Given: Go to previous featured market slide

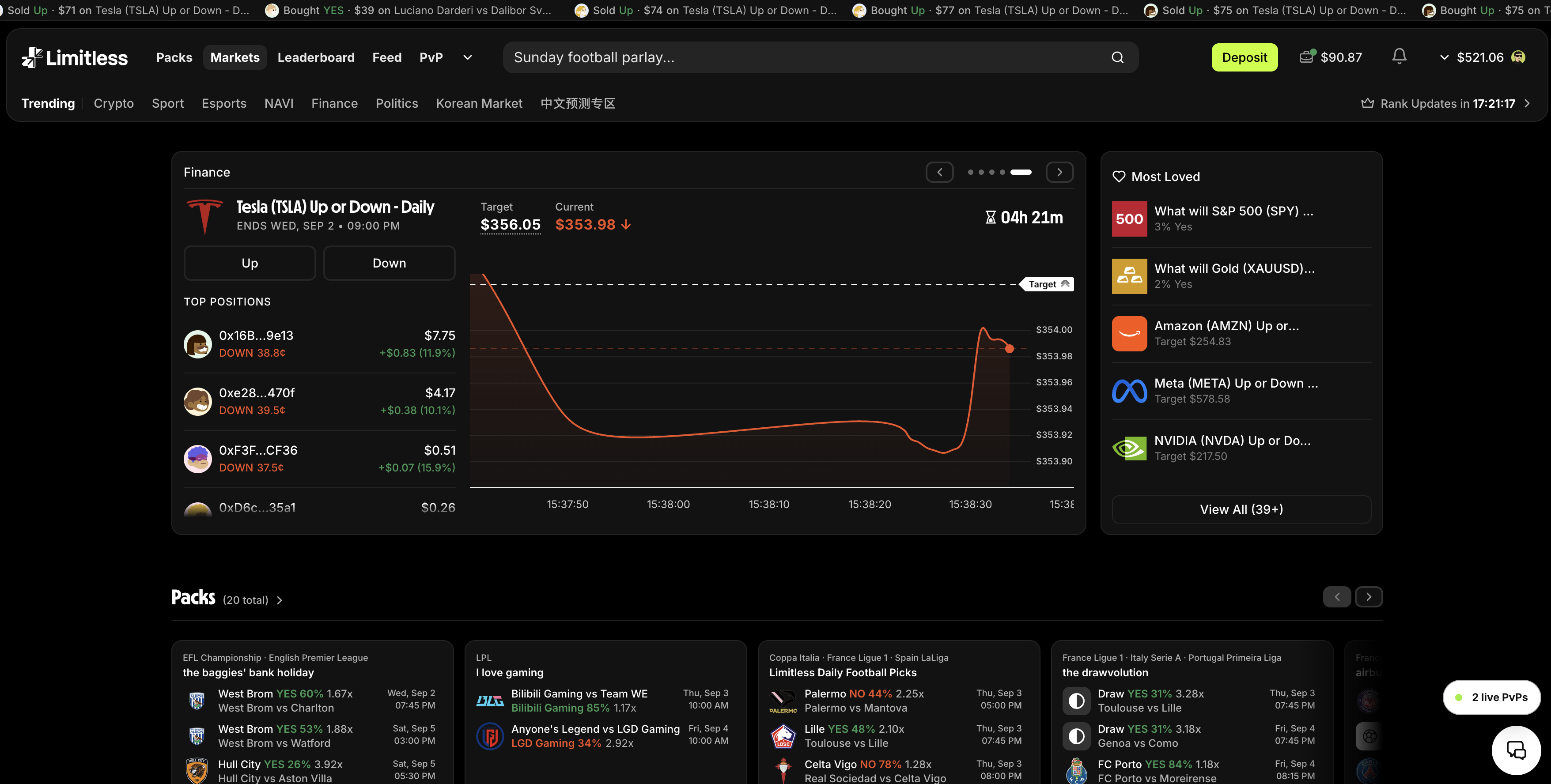Looking at the screenshot, I should pos(939,172).
